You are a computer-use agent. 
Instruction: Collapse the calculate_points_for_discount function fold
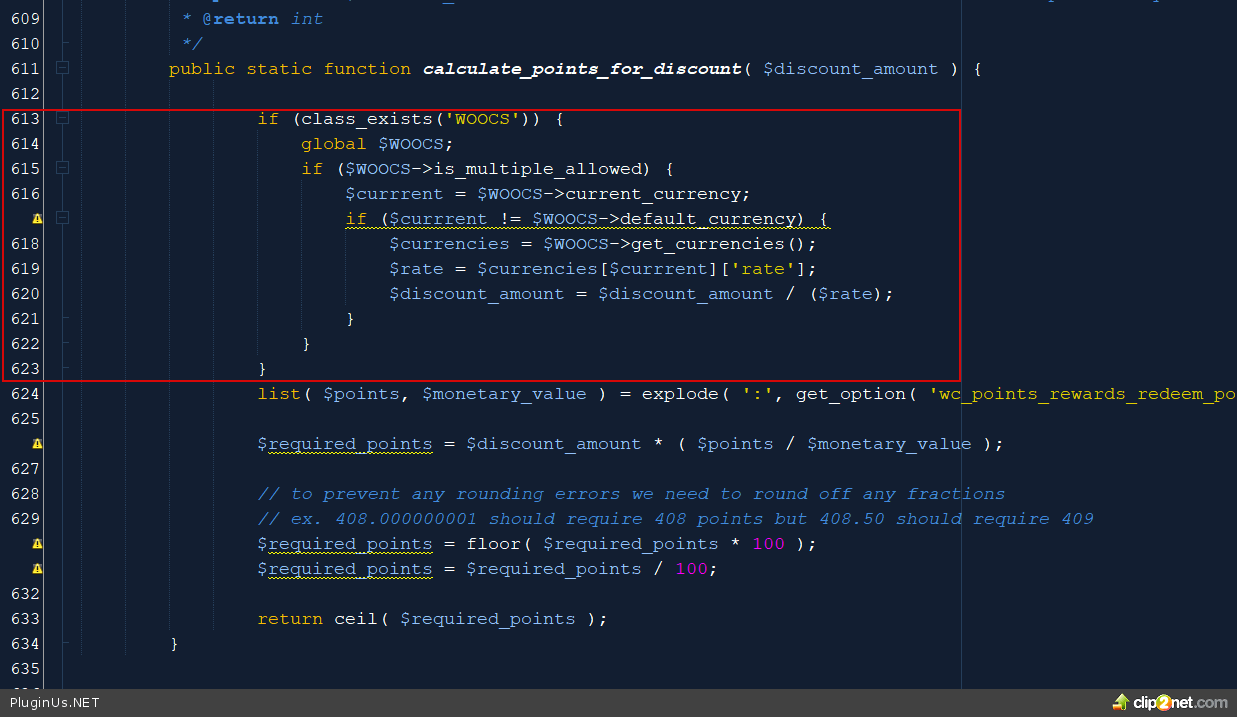point(62,68)
